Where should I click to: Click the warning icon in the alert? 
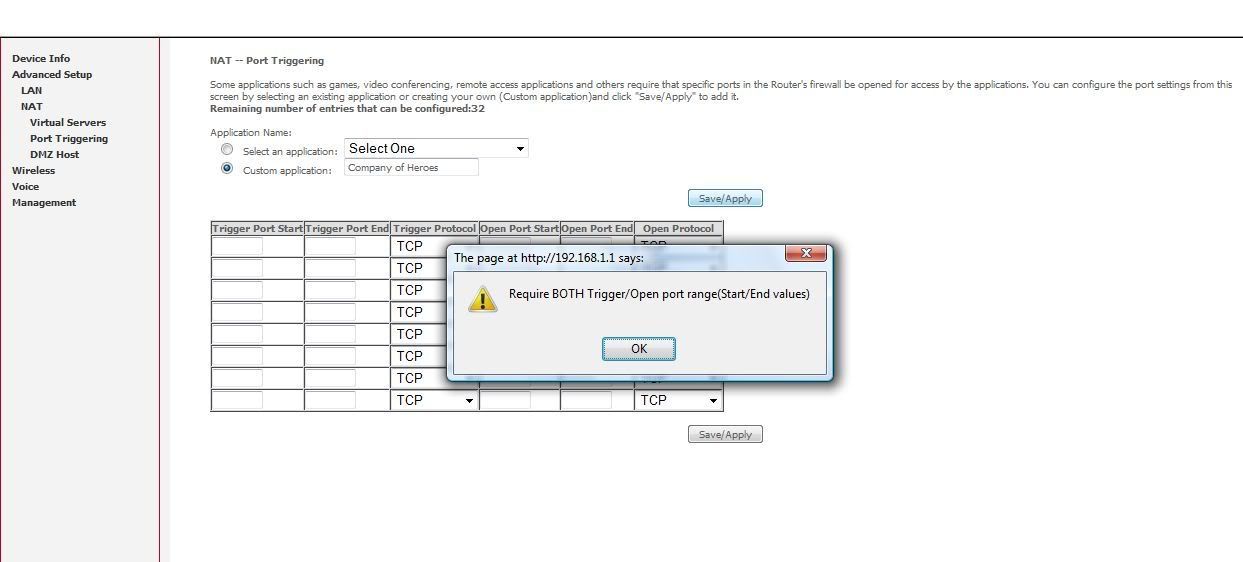coord(482,299)
